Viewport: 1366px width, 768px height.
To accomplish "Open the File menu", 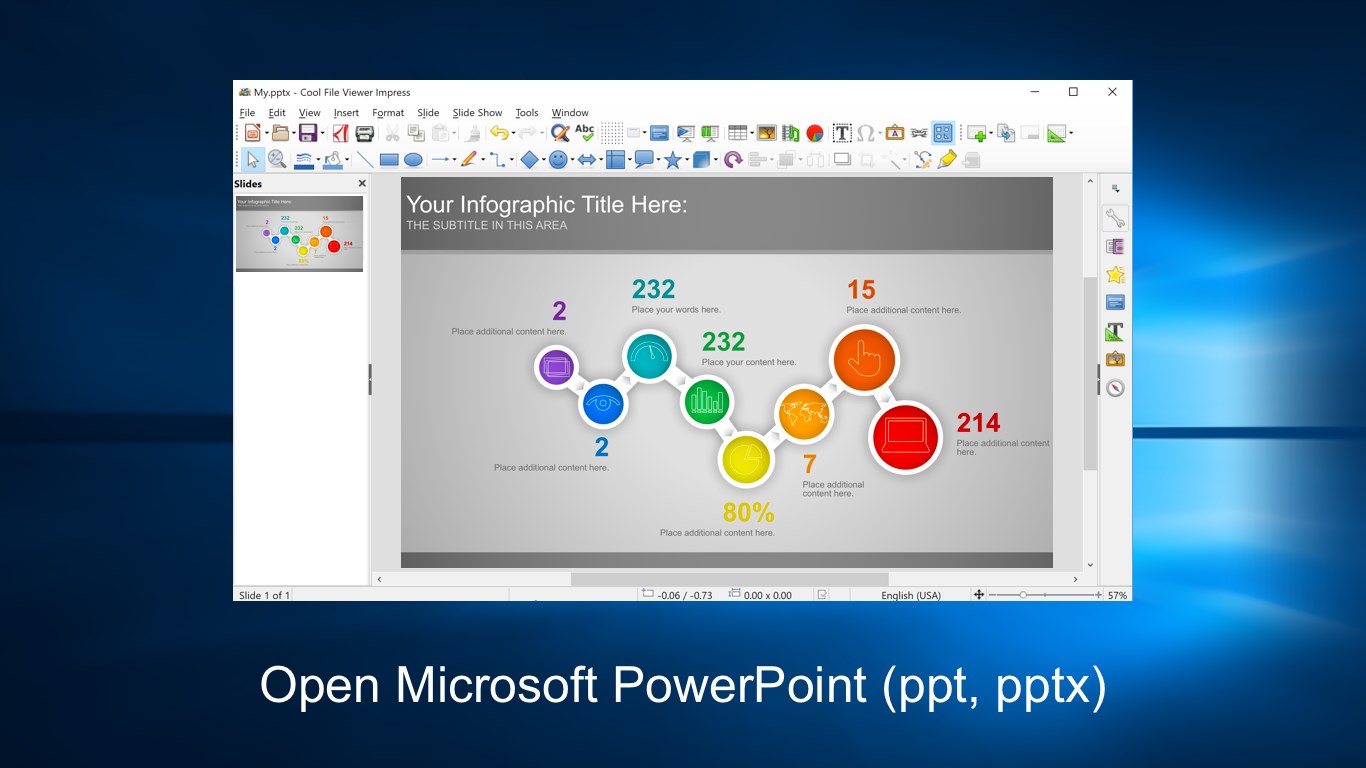I will 247,113.
